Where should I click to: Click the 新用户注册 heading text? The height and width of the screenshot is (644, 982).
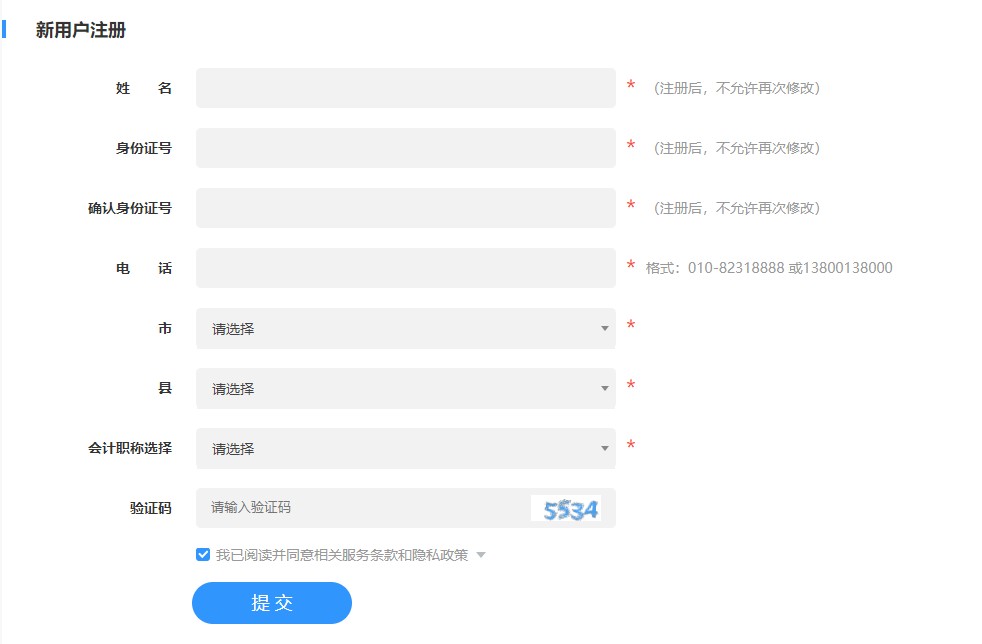pos(81,29)
